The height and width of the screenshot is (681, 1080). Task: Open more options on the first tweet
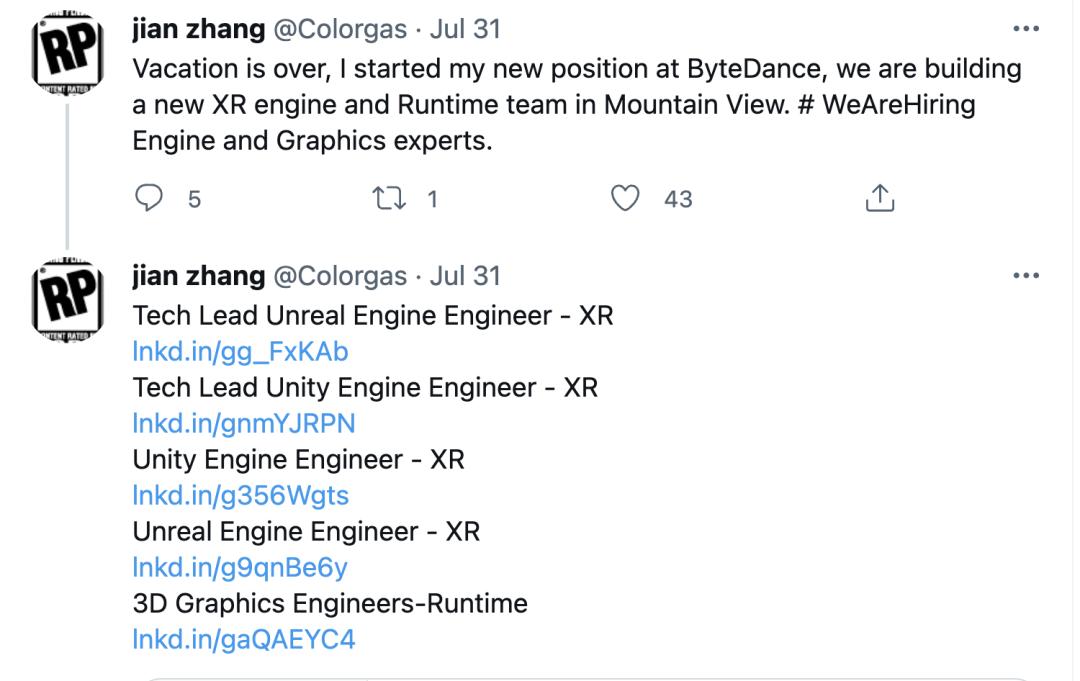(x=1027, y=30)
